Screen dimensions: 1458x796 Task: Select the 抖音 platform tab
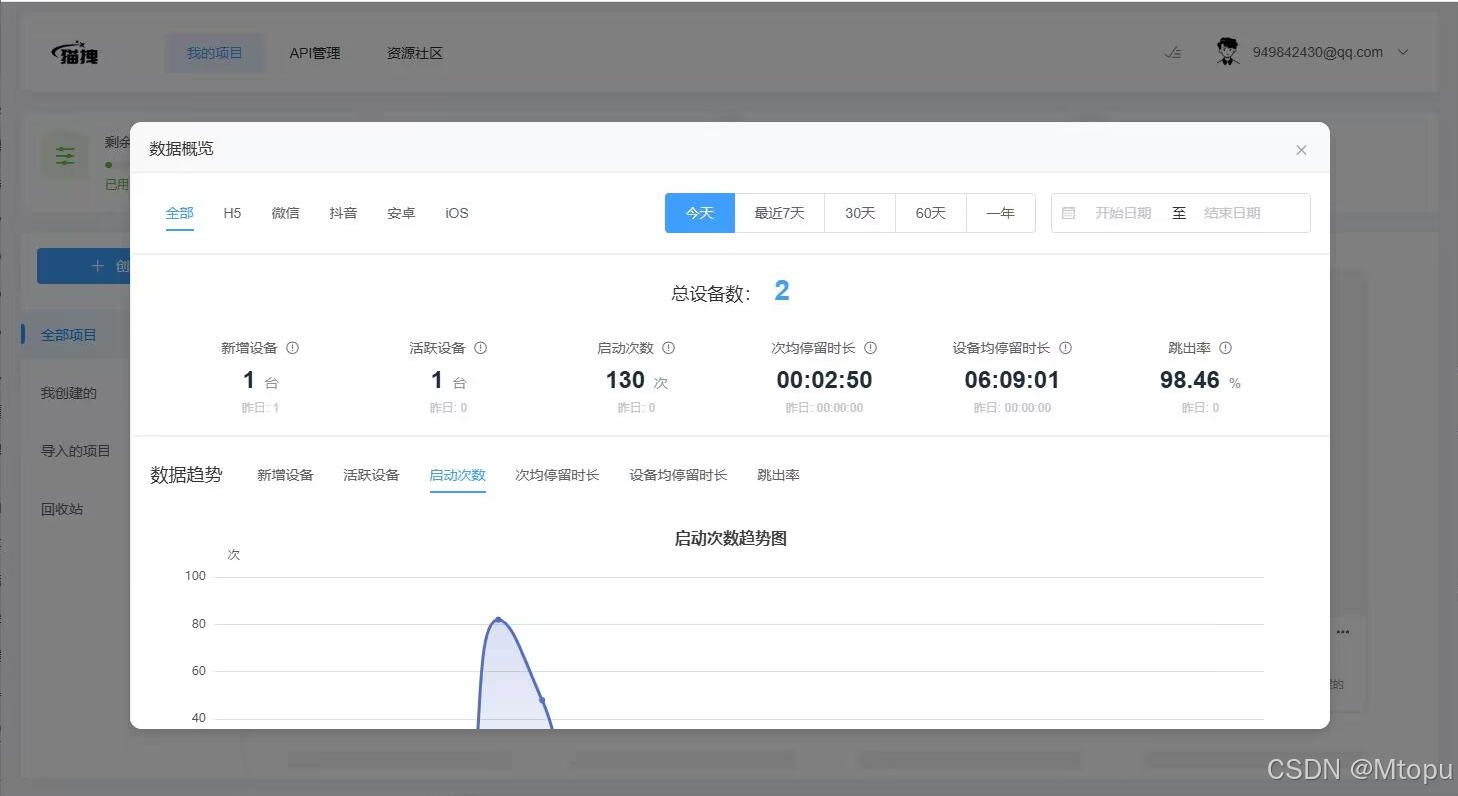[343, 212]
